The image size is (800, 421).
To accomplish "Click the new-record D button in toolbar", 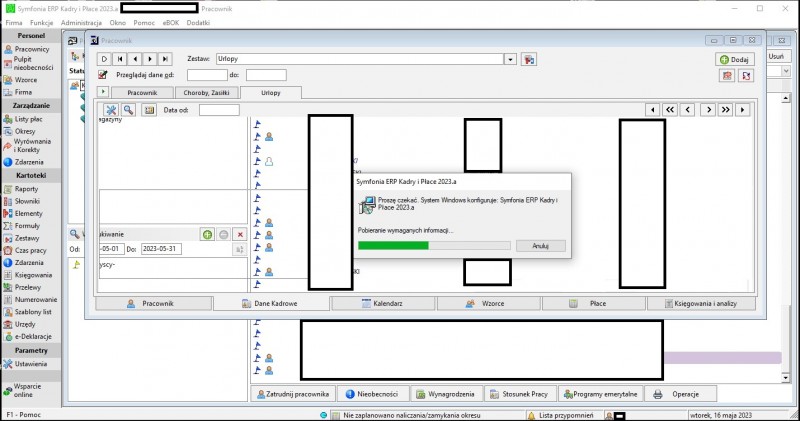I will click(x=104, y=59).
